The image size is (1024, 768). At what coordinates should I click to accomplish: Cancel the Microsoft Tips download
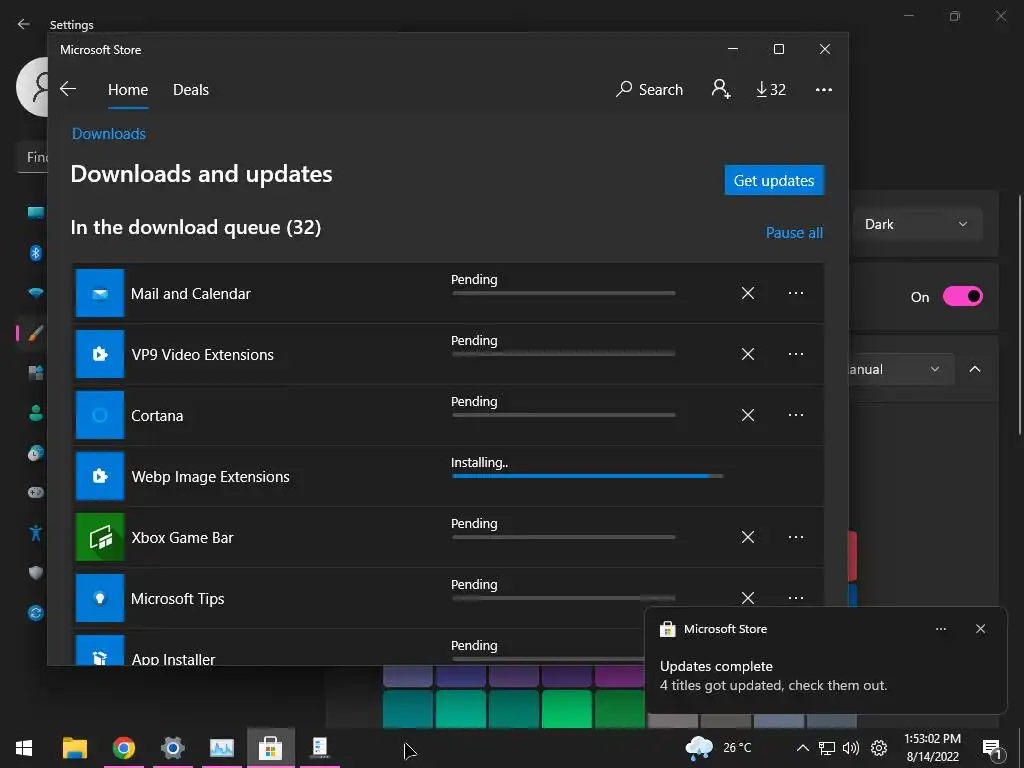(x=748, y=598)
